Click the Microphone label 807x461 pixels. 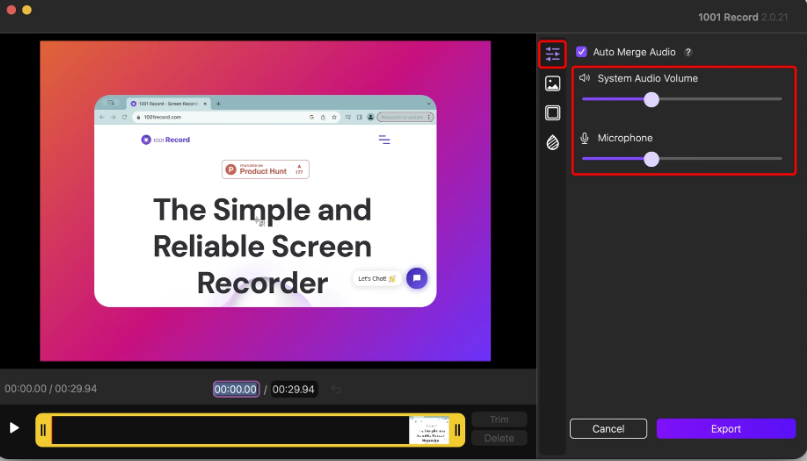point(625,138)
